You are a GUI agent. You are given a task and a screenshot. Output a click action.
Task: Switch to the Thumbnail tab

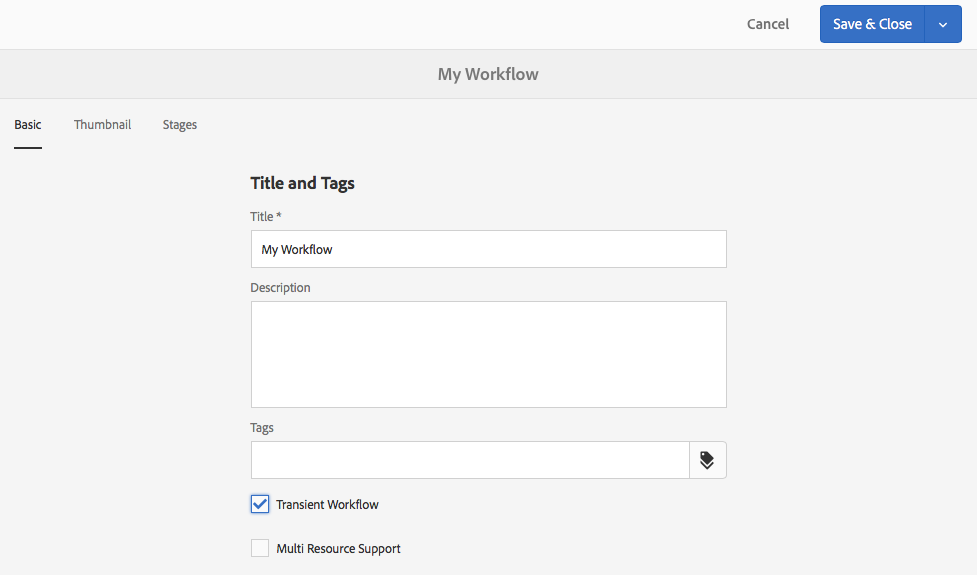(102, 125)
